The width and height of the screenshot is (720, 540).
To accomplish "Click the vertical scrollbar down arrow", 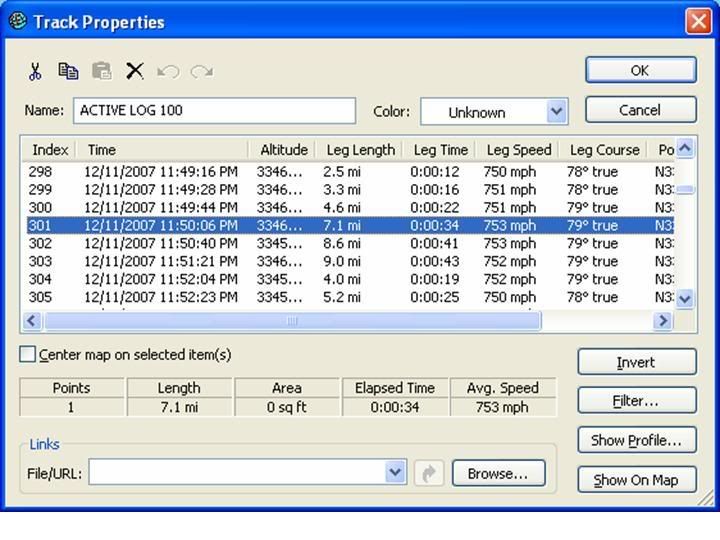I will (685, 298).
